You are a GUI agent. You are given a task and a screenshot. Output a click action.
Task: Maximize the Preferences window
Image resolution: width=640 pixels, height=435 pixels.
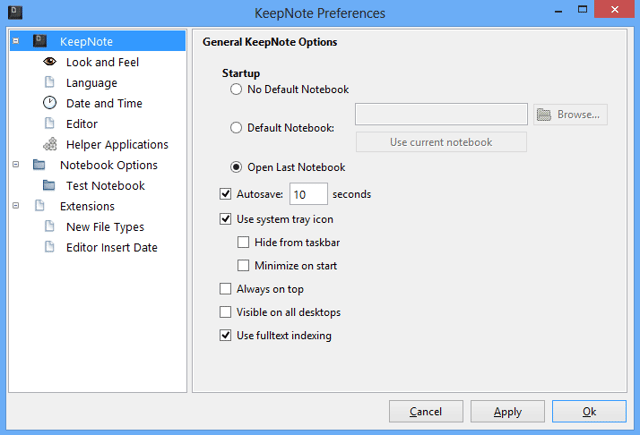pyautogui.click(x=582, y=9)
